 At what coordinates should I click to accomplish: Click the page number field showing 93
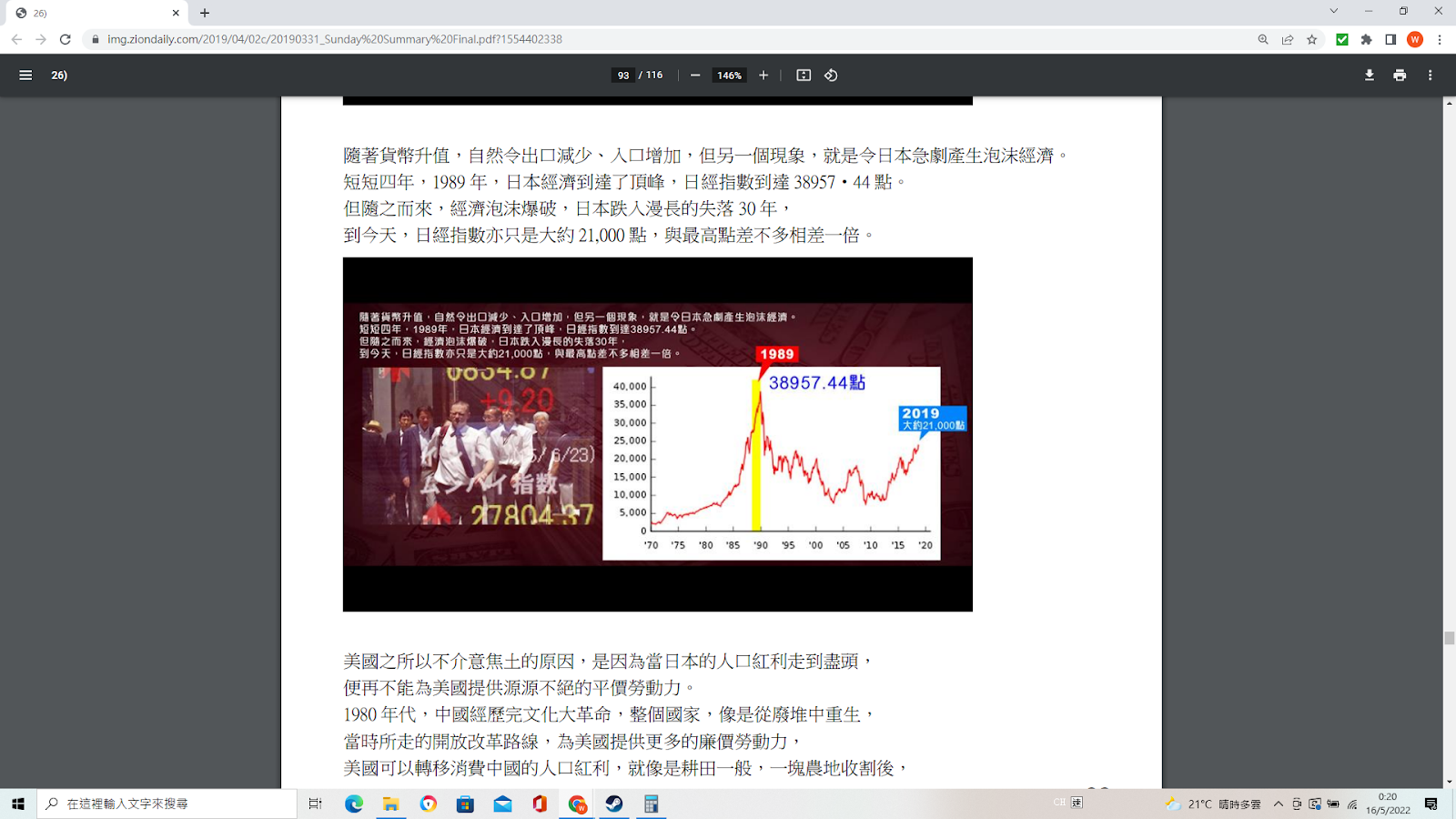pyautogui.click(x=623, y=76)
